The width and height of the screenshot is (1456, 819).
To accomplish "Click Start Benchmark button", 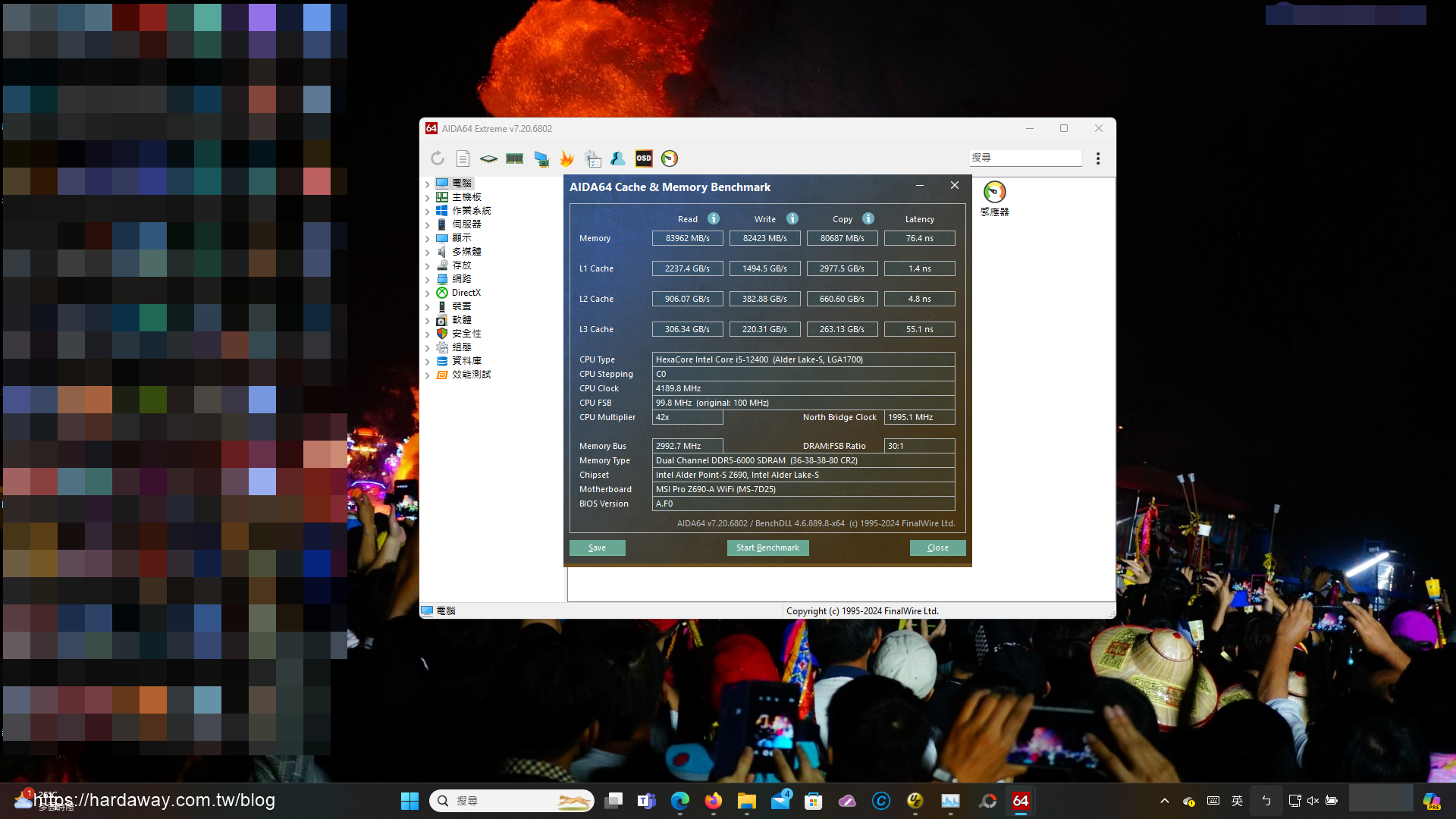I will (x=767, y=548).
